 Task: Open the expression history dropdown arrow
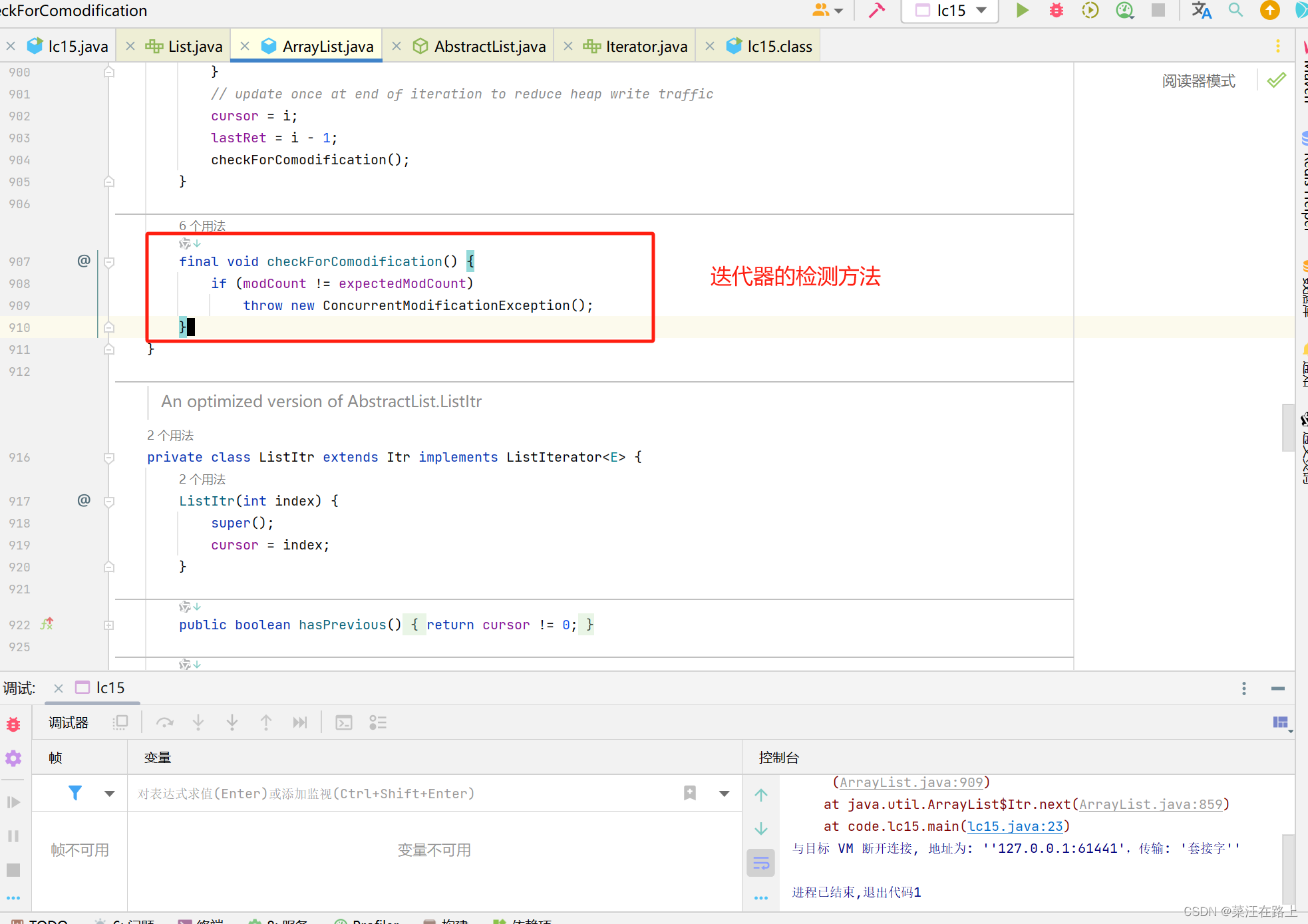[725, 794]
